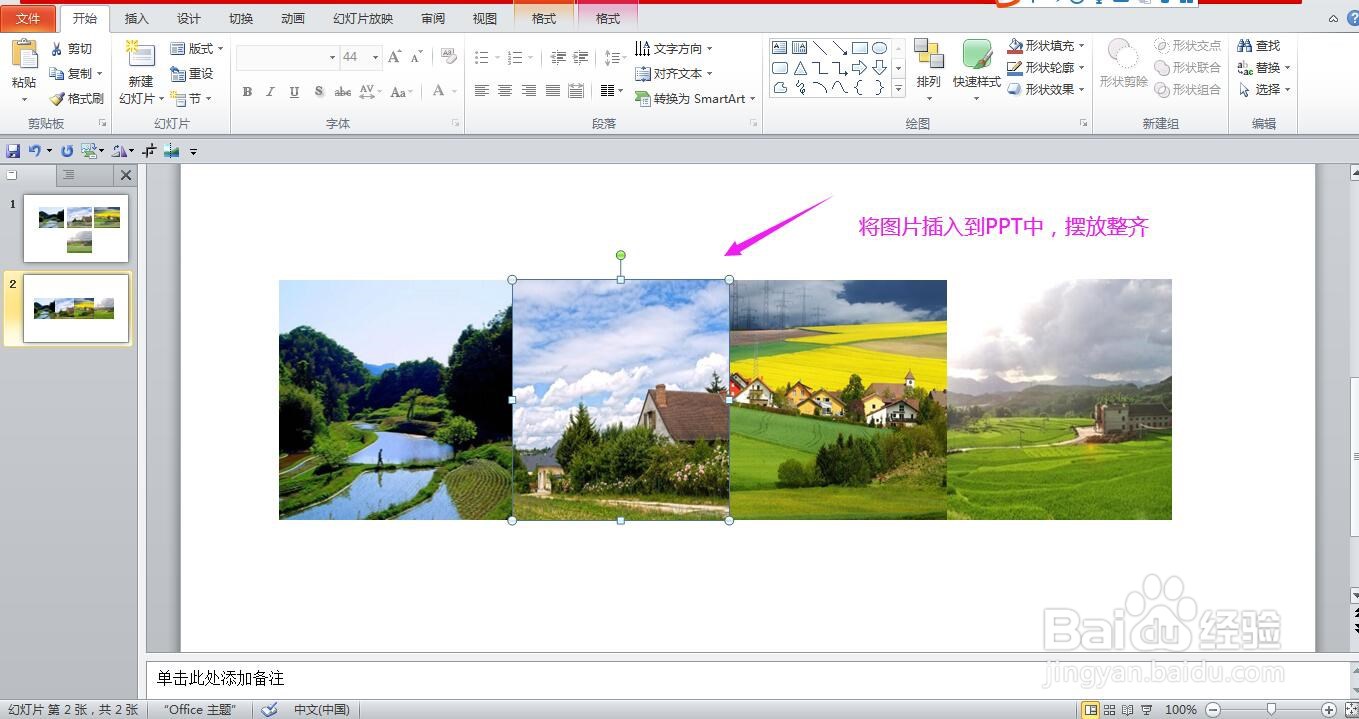Select the isosceles triangle shape in gallery
This screenshot has height=719, width=1359.
tap(800, 68)
